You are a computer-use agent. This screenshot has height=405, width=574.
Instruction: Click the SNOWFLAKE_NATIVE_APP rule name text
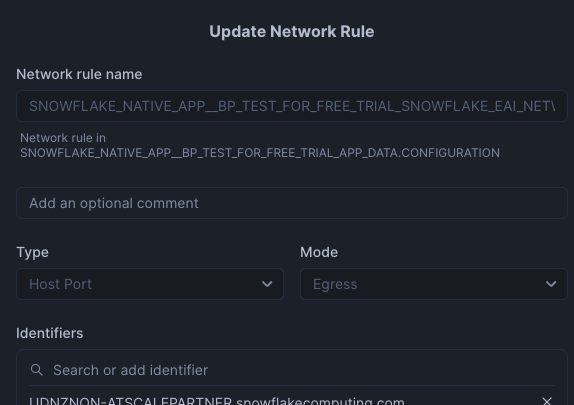coord(292,106)
